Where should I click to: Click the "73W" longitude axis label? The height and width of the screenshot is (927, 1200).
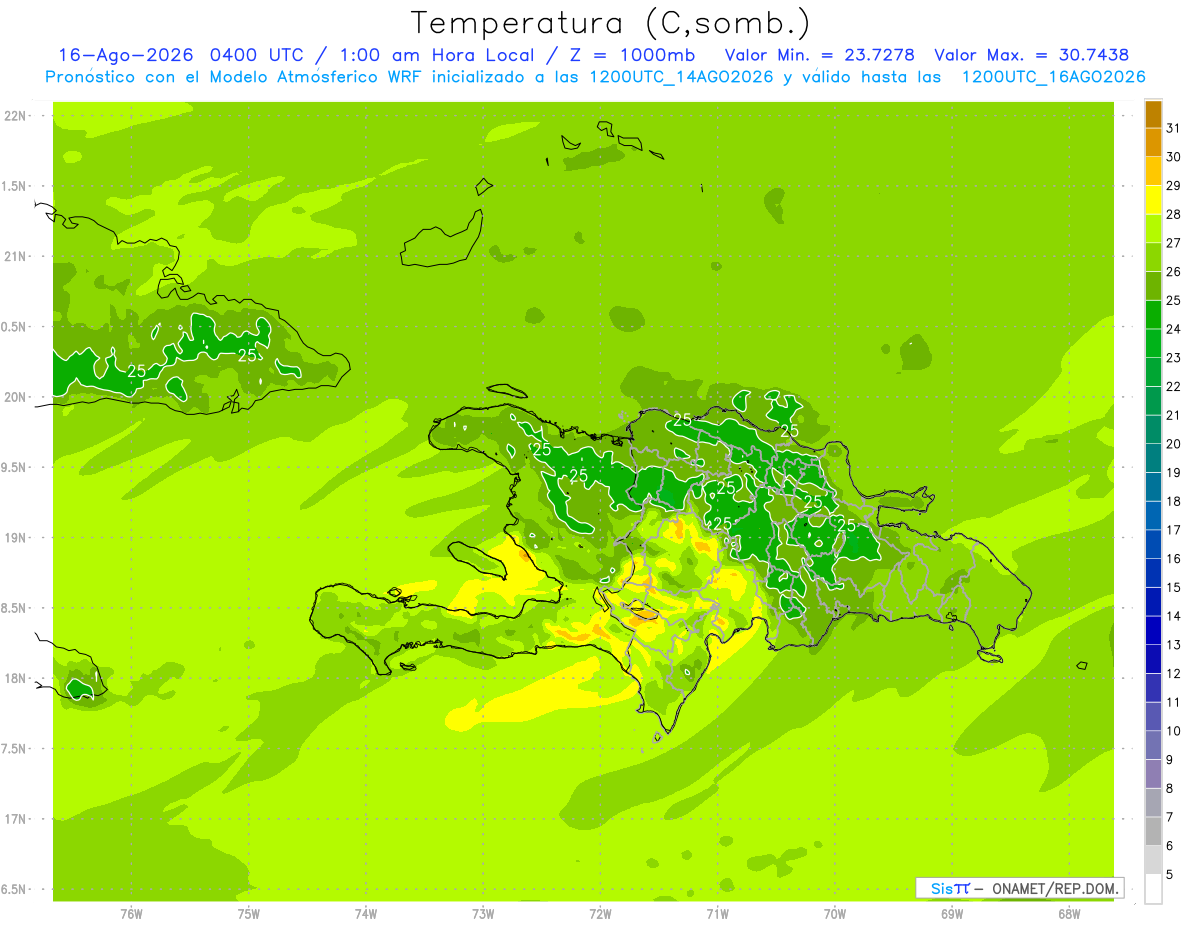[x=483, y=914]
